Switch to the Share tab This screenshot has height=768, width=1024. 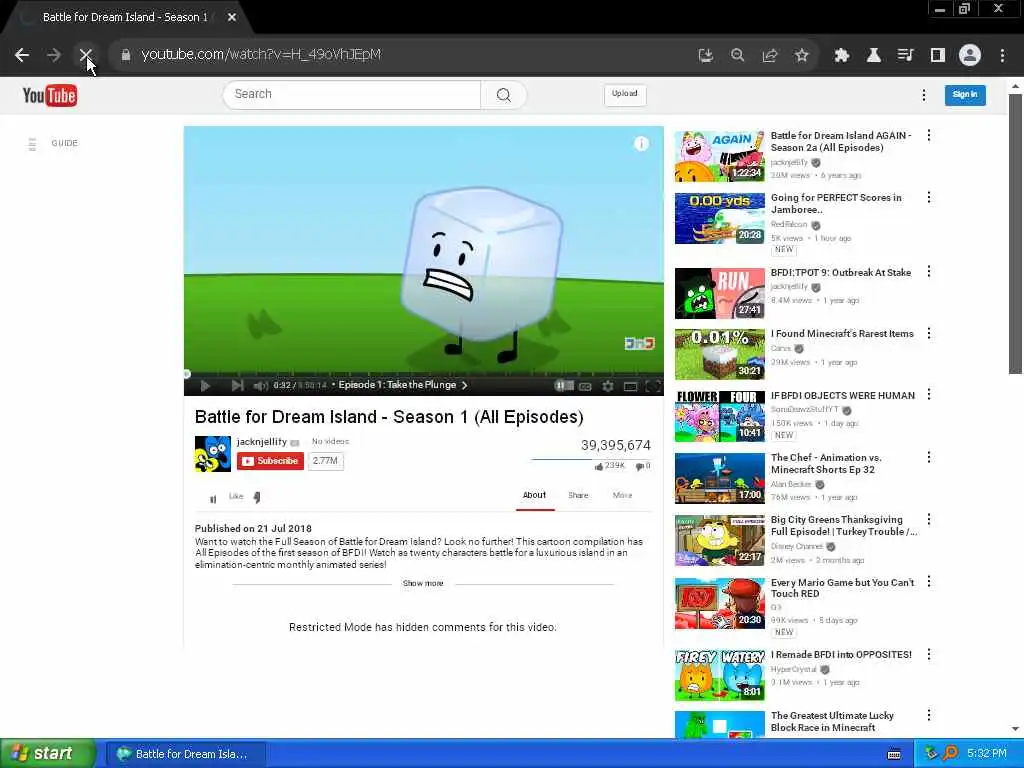click(x=578, y=496)
